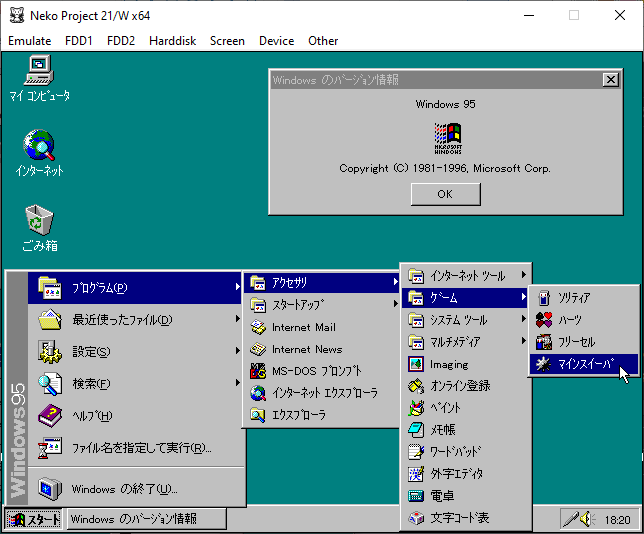Open the Device menu

point(276,41)
